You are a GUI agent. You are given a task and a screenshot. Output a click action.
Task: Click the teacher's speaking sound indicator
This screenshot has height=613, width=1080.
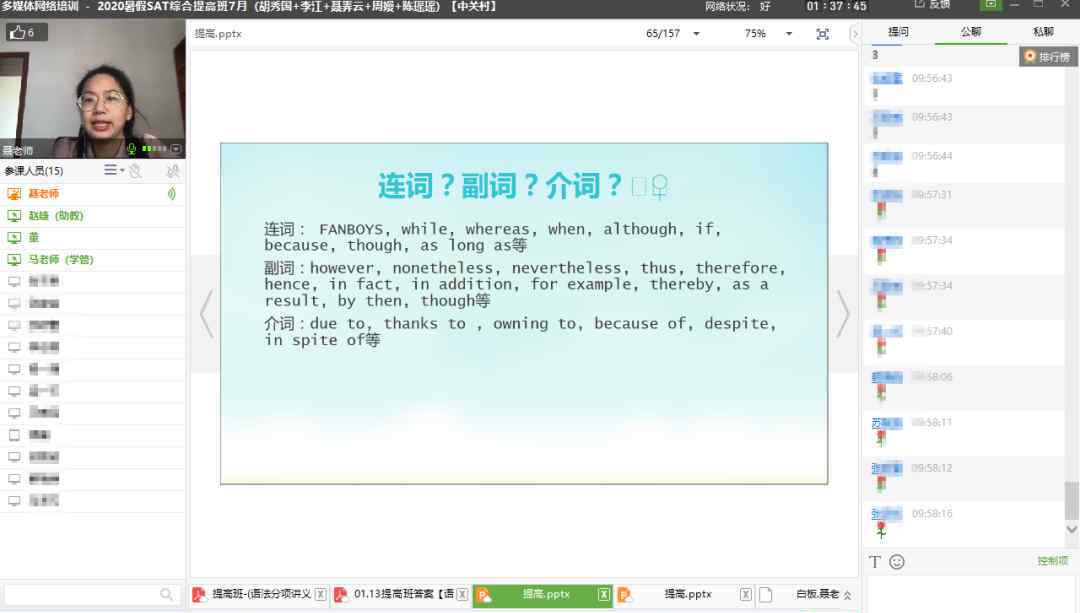[172, 194]
